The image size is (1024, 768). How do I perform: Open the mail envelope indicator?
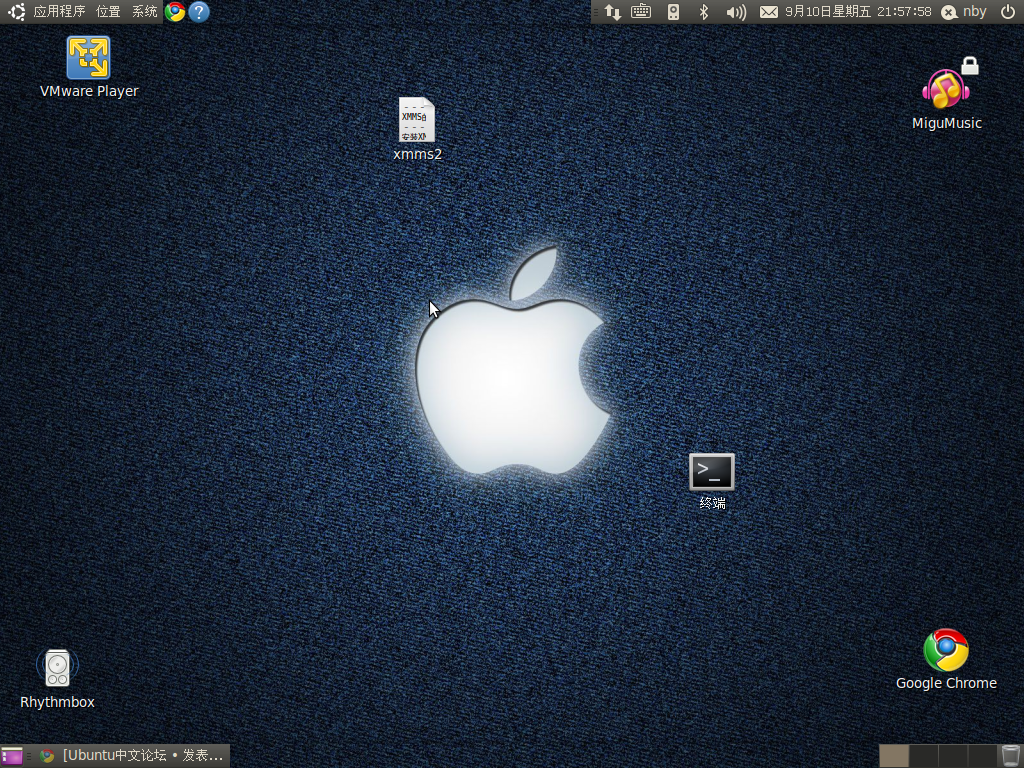(769, 12)
